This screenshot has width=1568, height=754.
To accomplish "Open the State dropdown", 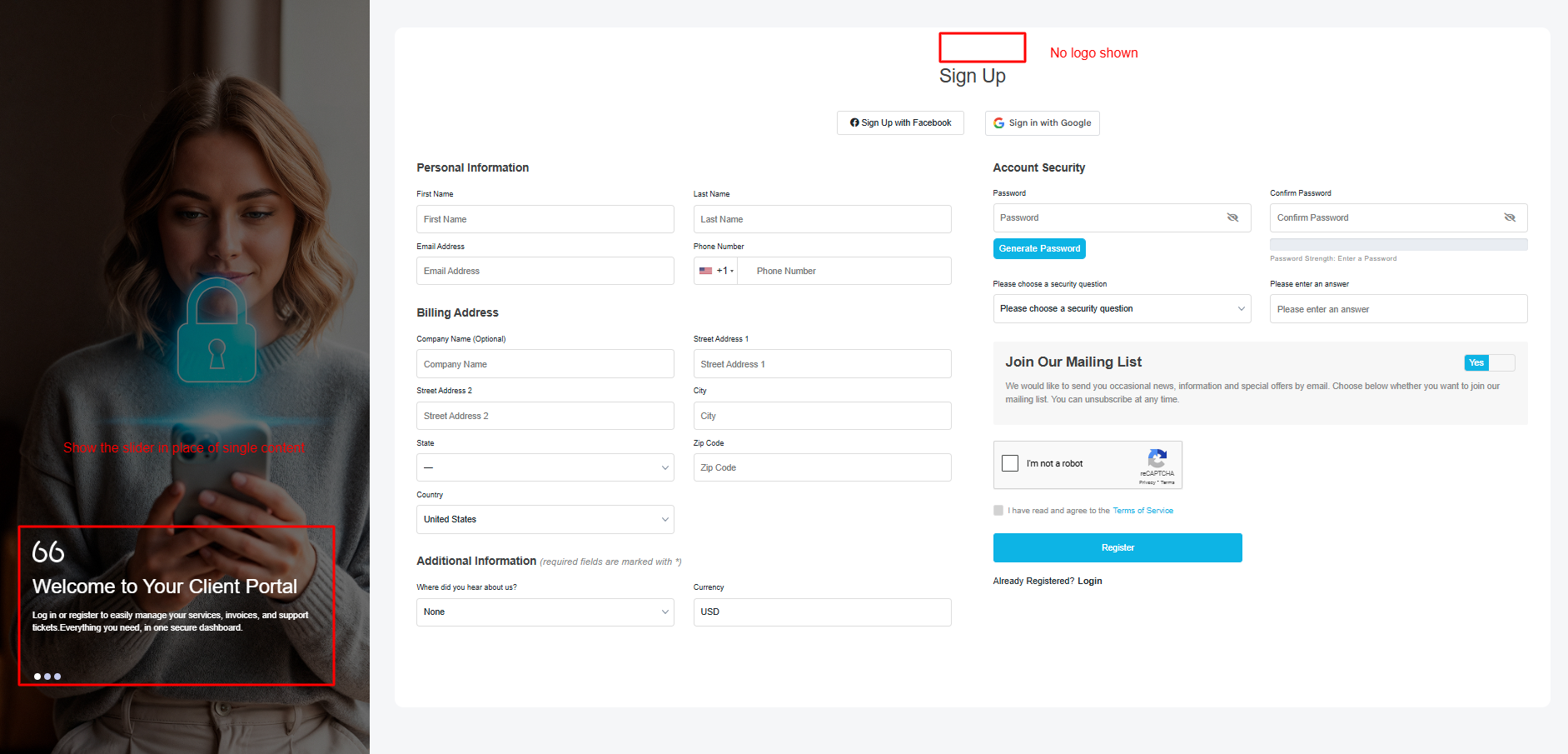I will point(545,467).
